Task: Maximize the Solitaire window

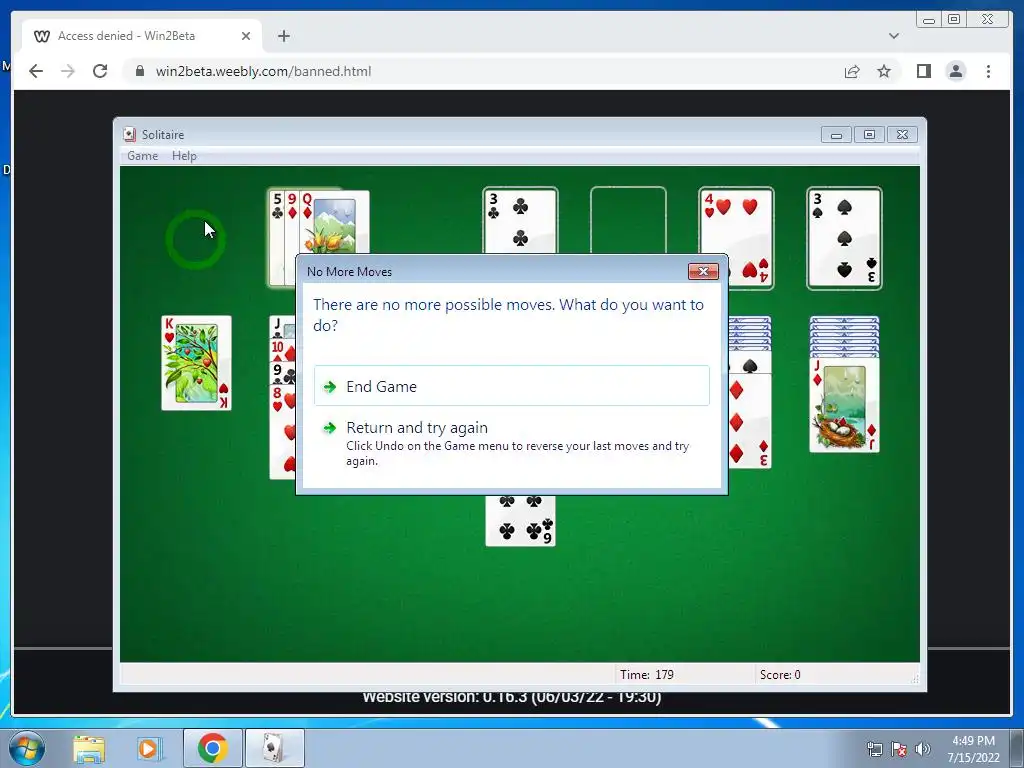Action: point(869,135)
